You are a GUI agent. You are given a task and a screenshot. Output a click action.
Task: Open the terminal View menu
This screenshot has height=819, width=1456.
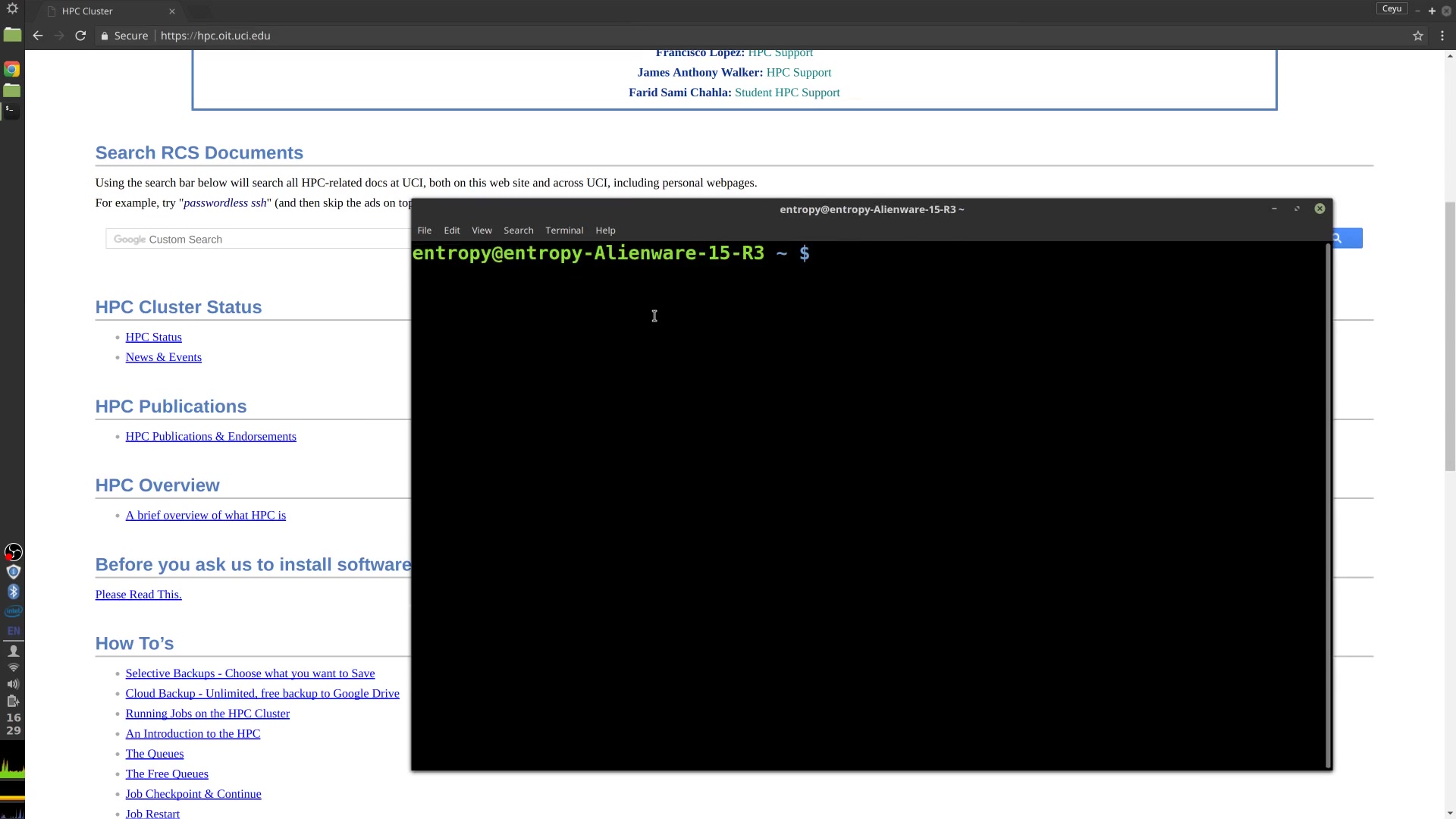[x=482, y=231]
